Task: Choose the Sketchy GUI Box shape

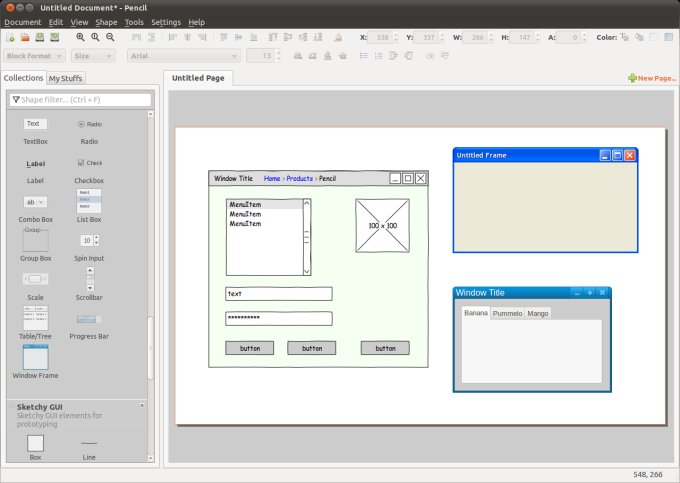Action: (35, 443)
